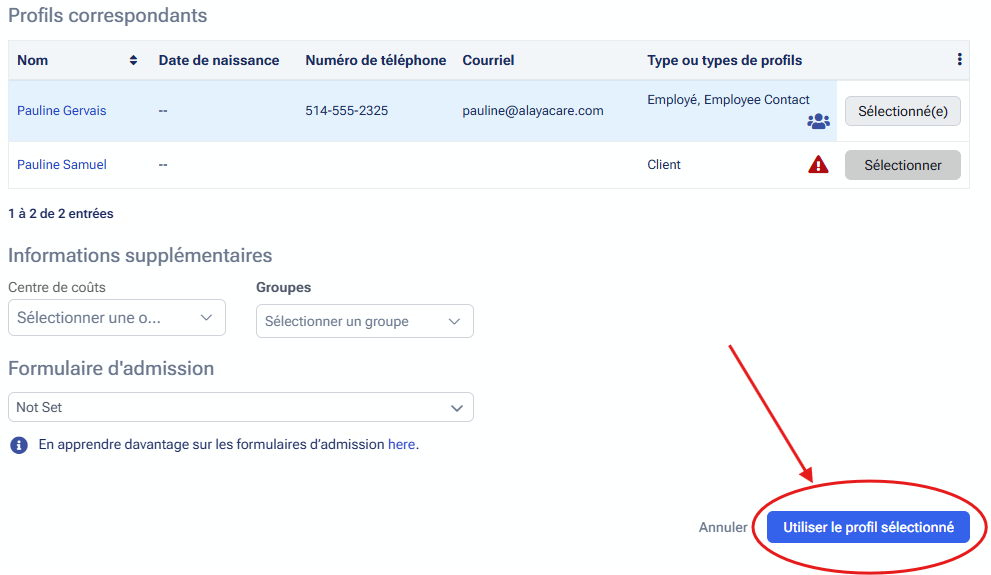991x575 pixels.
Task: Click email pauline@alayacare.com
Action: [533, 111]
